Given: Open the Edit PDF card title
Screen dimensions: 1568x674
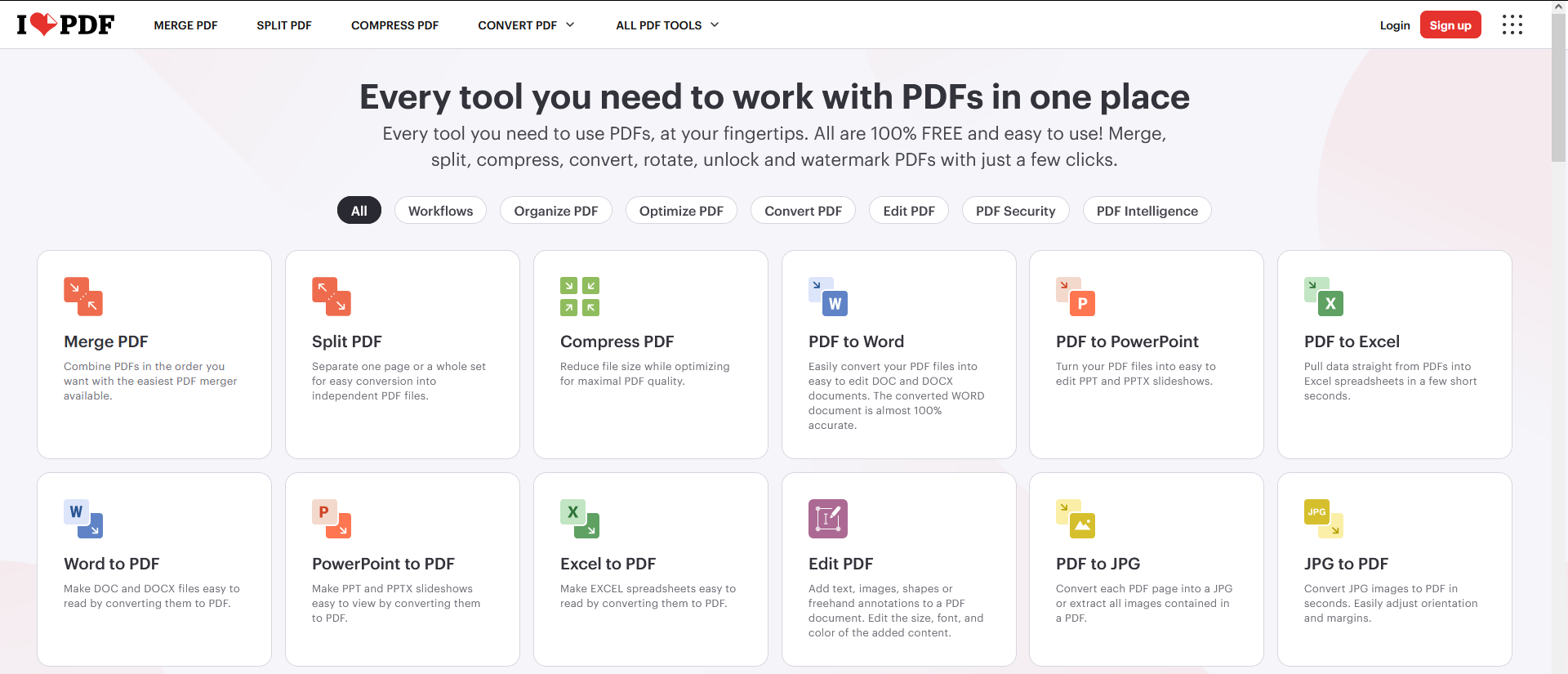Looking at the screenshot, I should click(840, 564).
